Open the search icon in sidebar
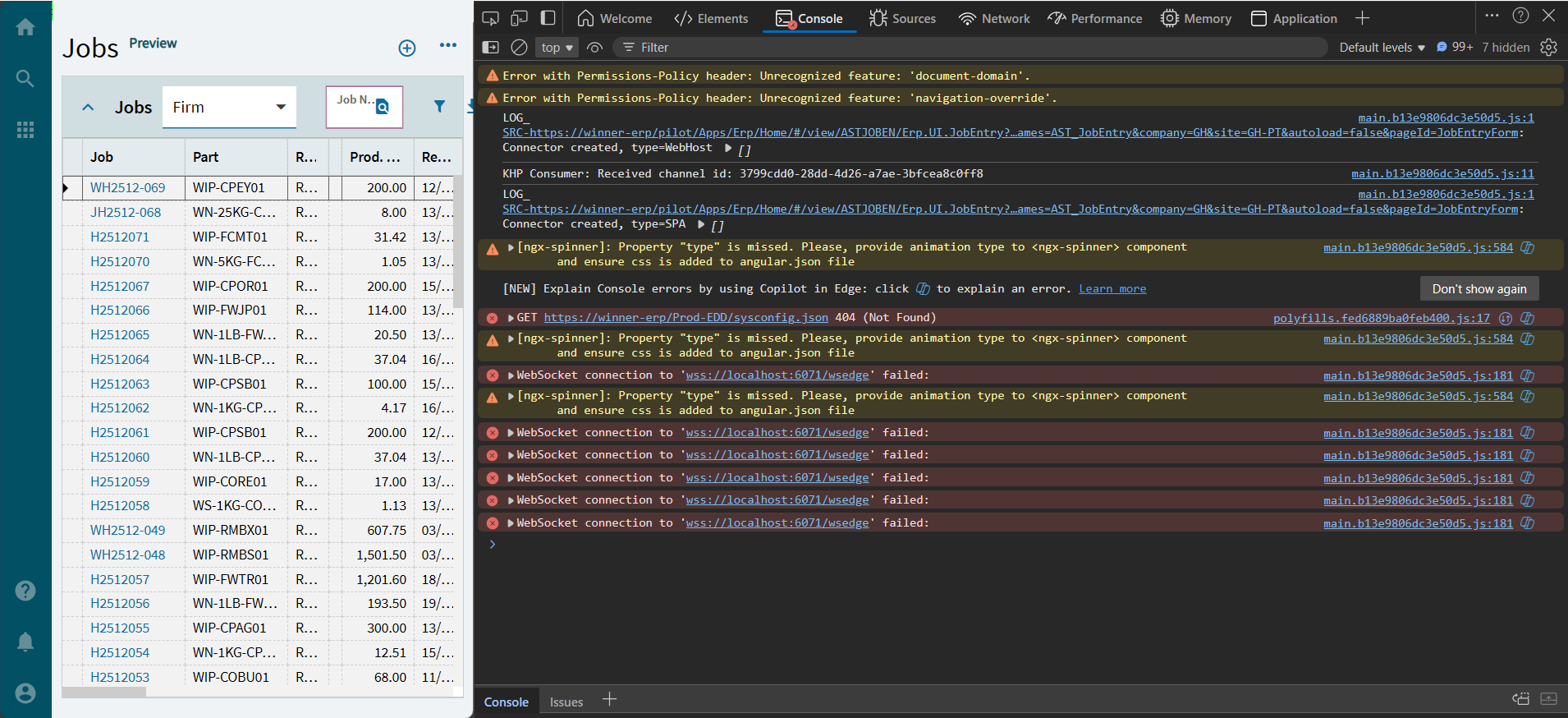The width and height of the screenshot is (1568, 718). pos(25,79)
